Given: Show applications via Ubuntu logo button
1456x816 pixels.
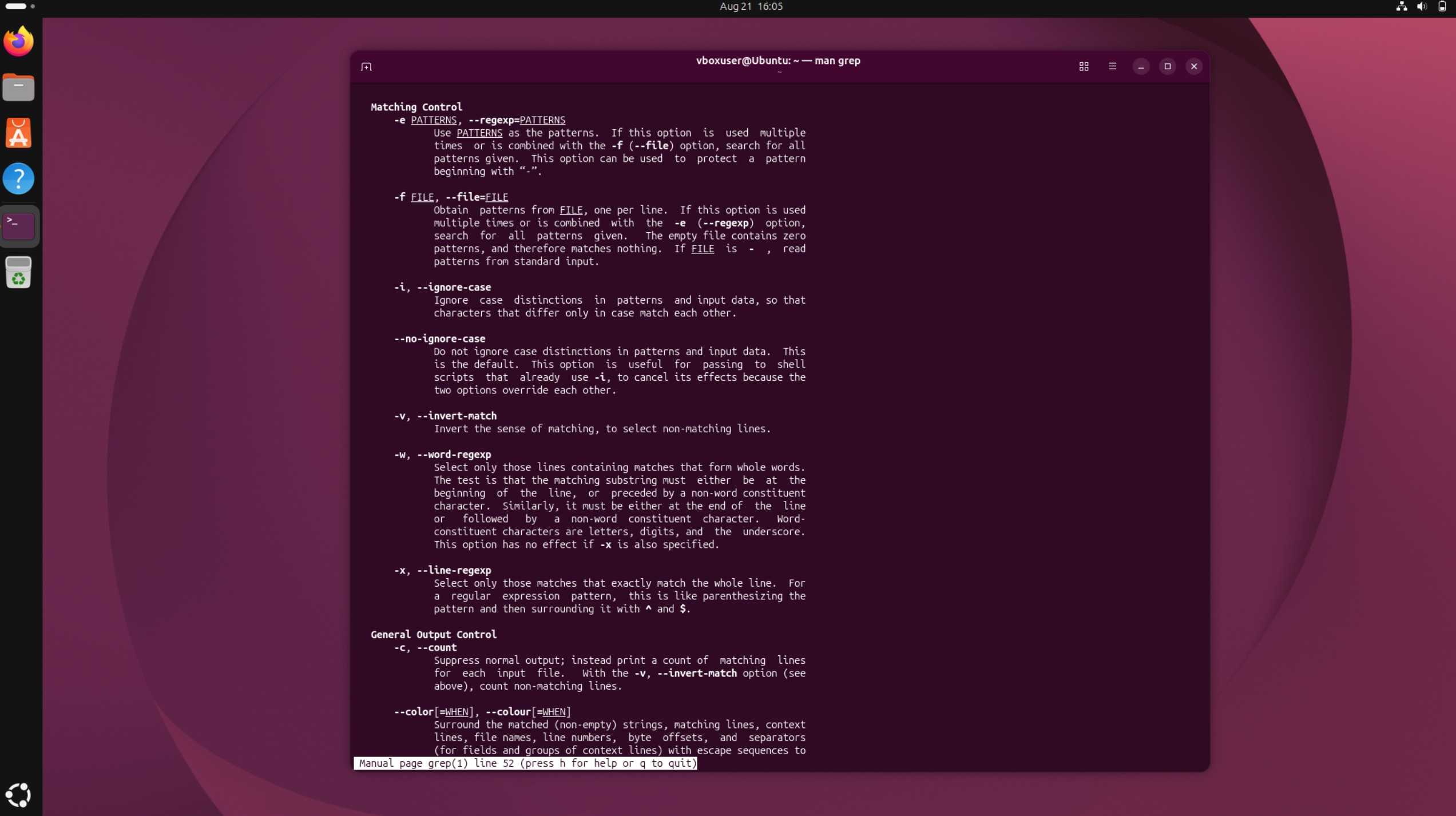Looking at the screenshot, I should [18, 795].
